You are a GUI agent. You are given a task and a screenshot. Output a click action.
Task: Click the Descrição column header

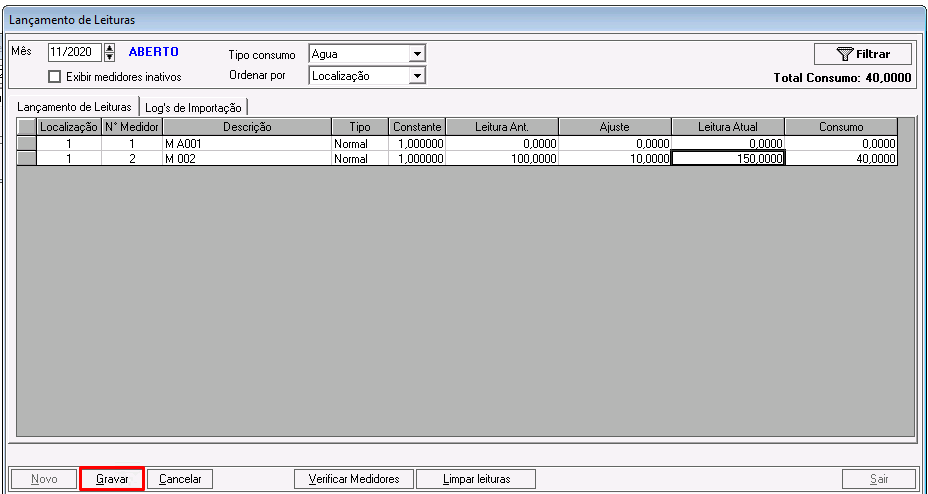pyautogui.click(x=247, y=127)
